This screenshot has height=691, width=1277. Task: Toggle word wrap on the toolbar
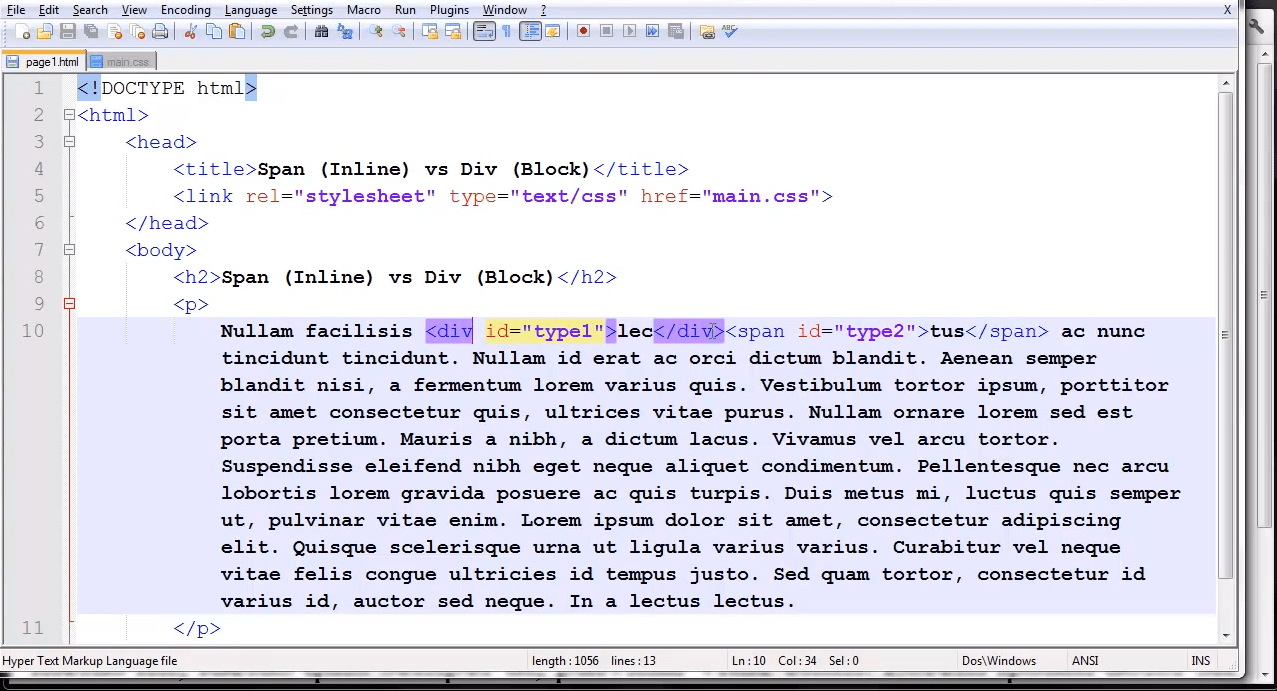(483, 31)
